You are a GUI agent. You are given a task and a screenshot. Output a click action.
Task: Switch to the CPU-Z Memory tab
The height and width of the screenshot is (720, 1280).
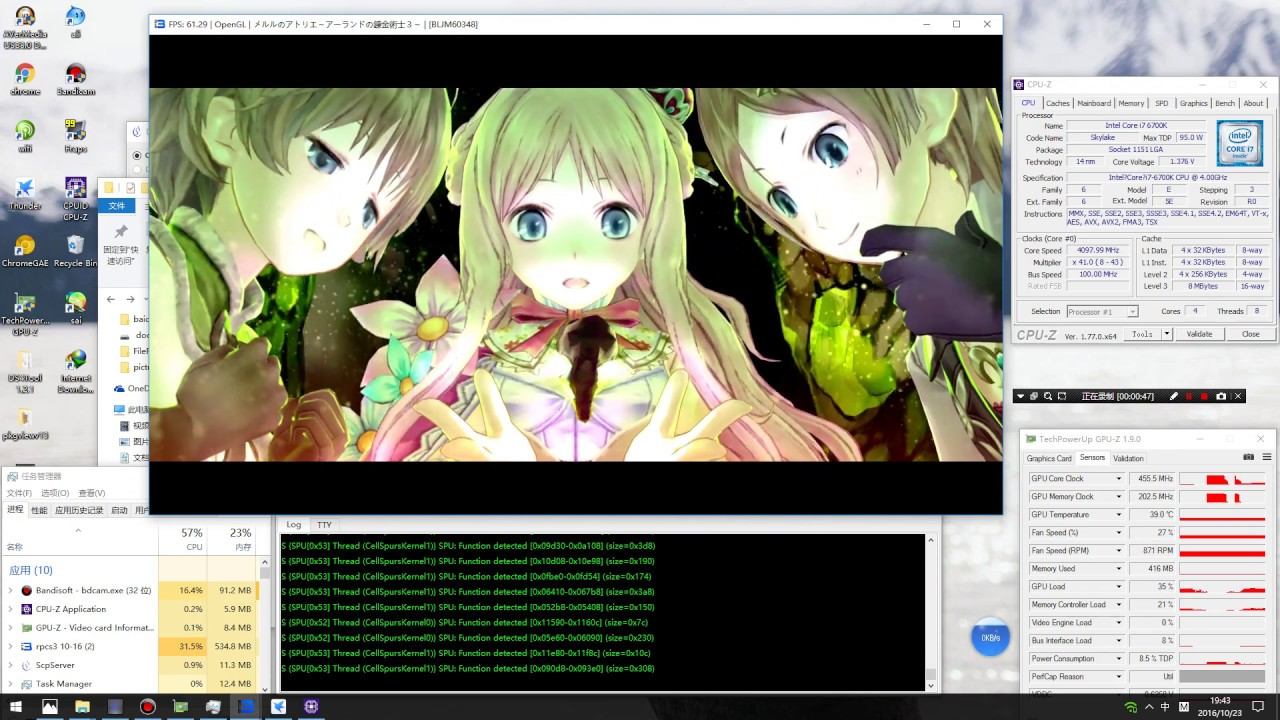pos(1131,103)
